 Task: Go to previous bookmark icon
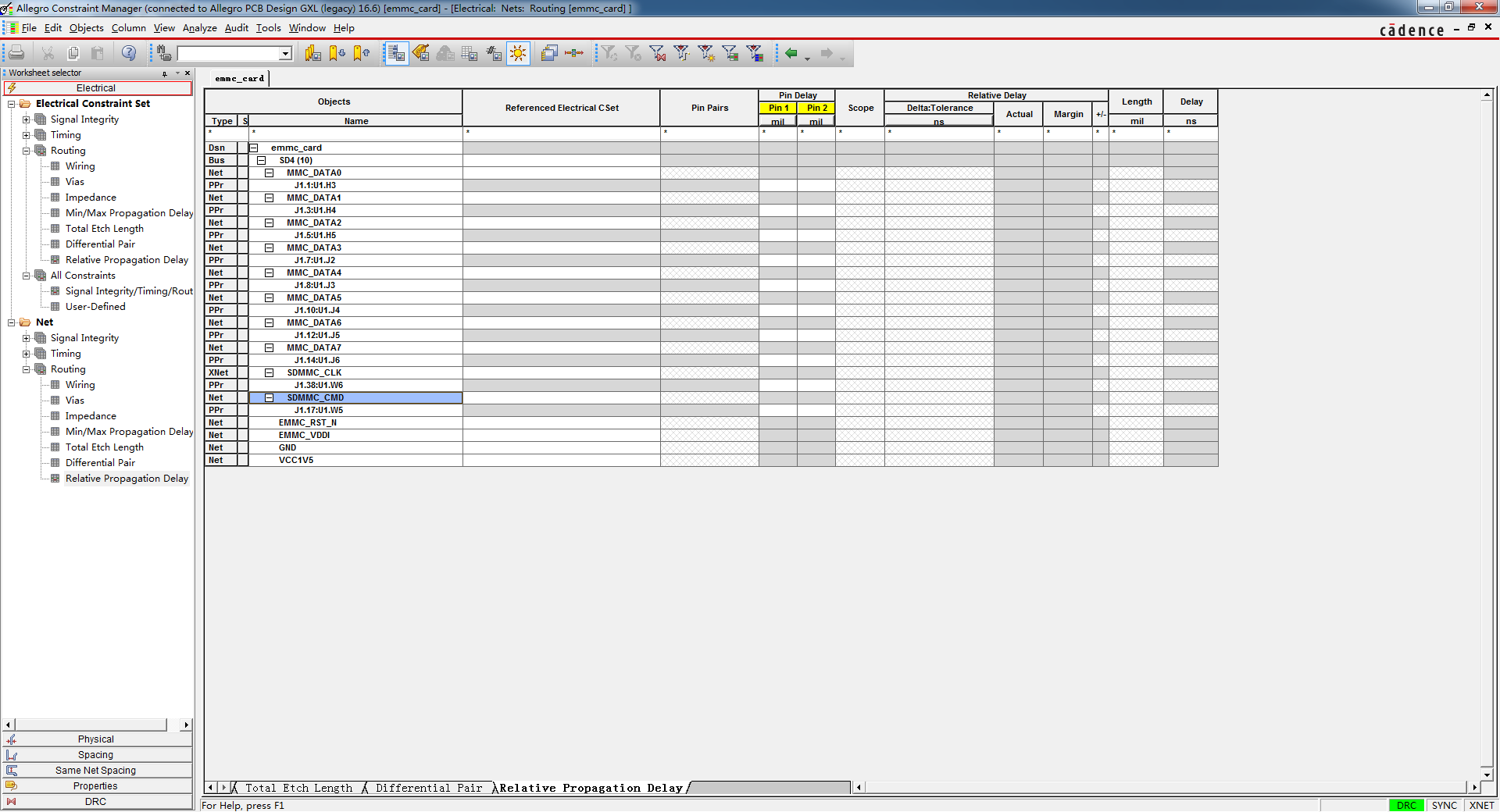click(362, 53)
